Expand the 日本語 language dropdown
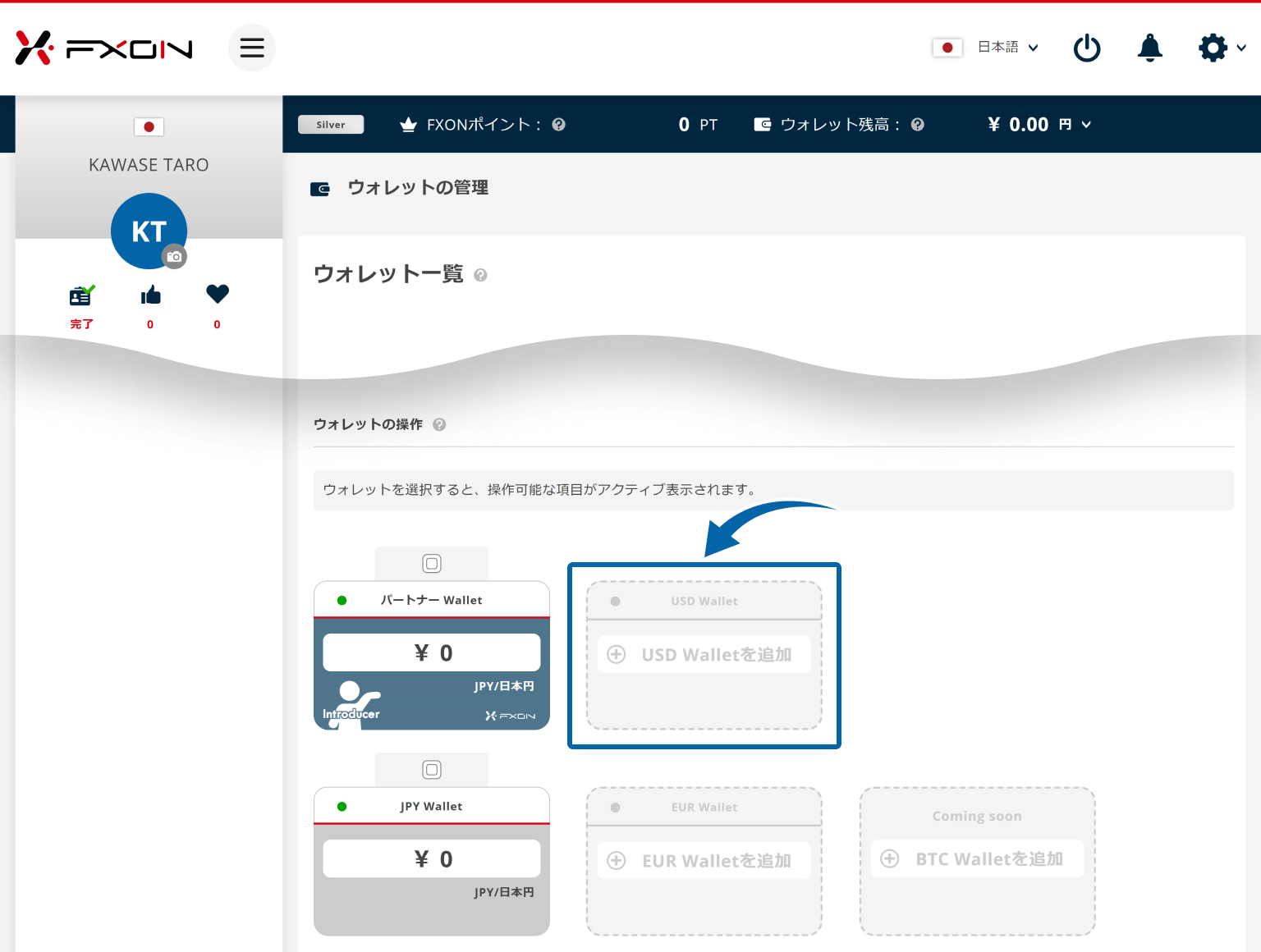Screen dimensions: 1261x952 pyautogui.click(x=1008, y=48)
